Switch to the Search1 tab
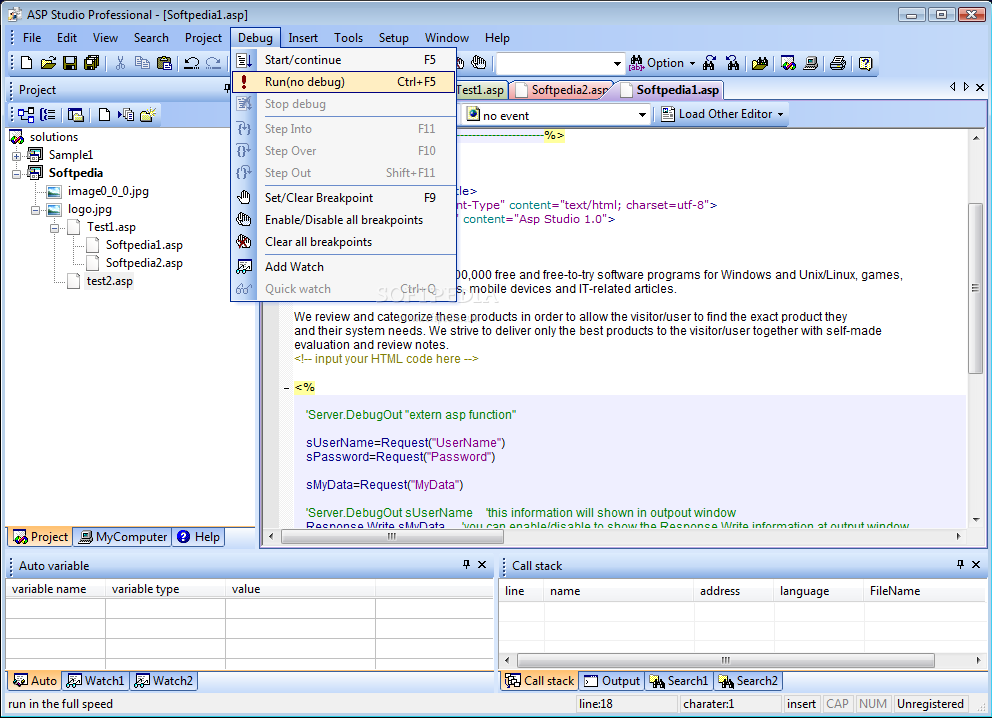This screenshot has height=718, width=992. pos(679,681)
